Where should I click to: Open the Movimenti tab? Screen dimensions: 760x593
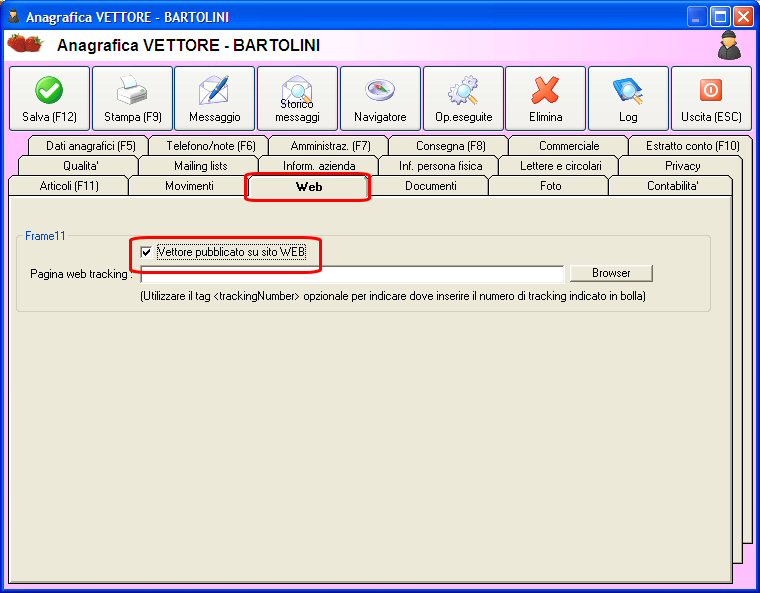tap(189, 186)
